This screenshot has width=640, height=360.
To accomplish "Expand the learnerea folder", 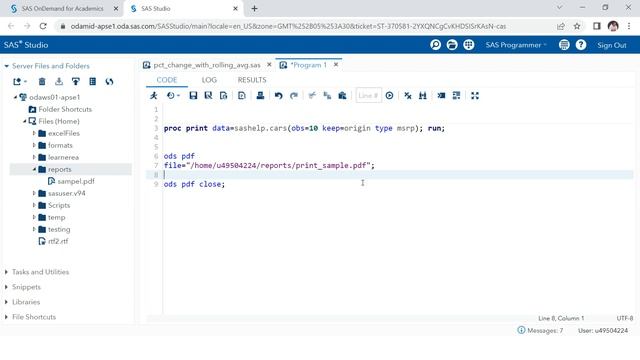I will pos(34,157).
